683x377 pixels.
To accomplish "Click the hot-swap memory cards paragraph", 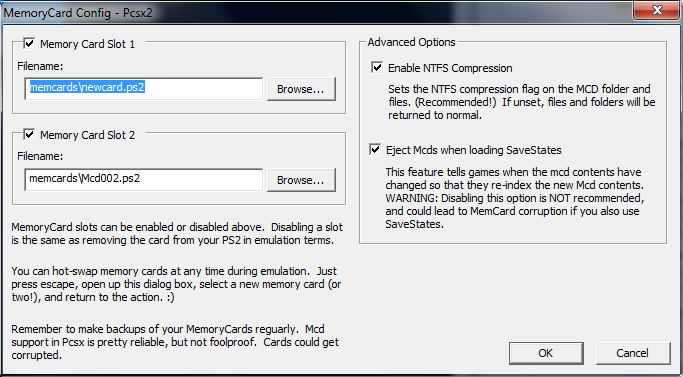I will pyautogui.click(x=177, y=285).
